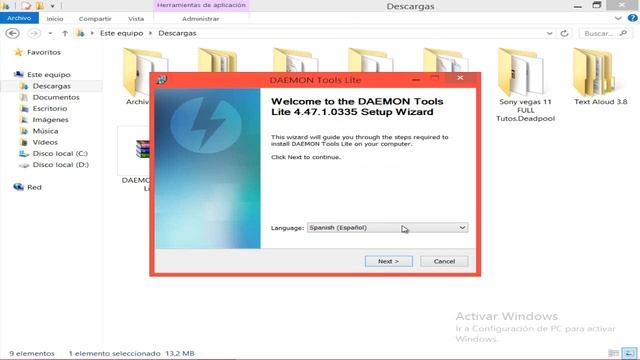Go up one folder level arrow
Screen dimensions: 640x360
pos(65,33)
